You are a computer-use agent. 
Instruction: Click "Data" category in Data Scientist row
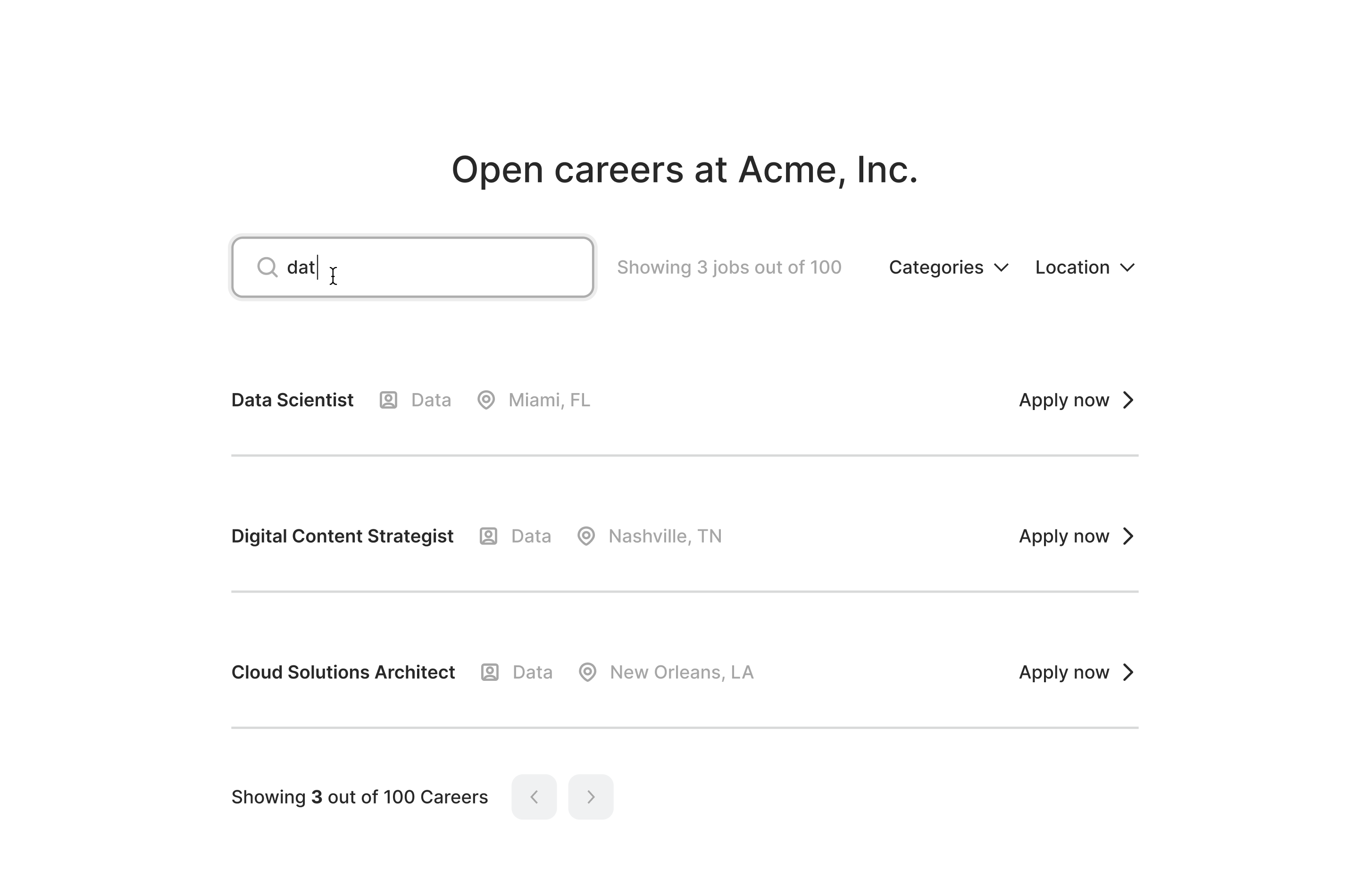tap(431, 400)
